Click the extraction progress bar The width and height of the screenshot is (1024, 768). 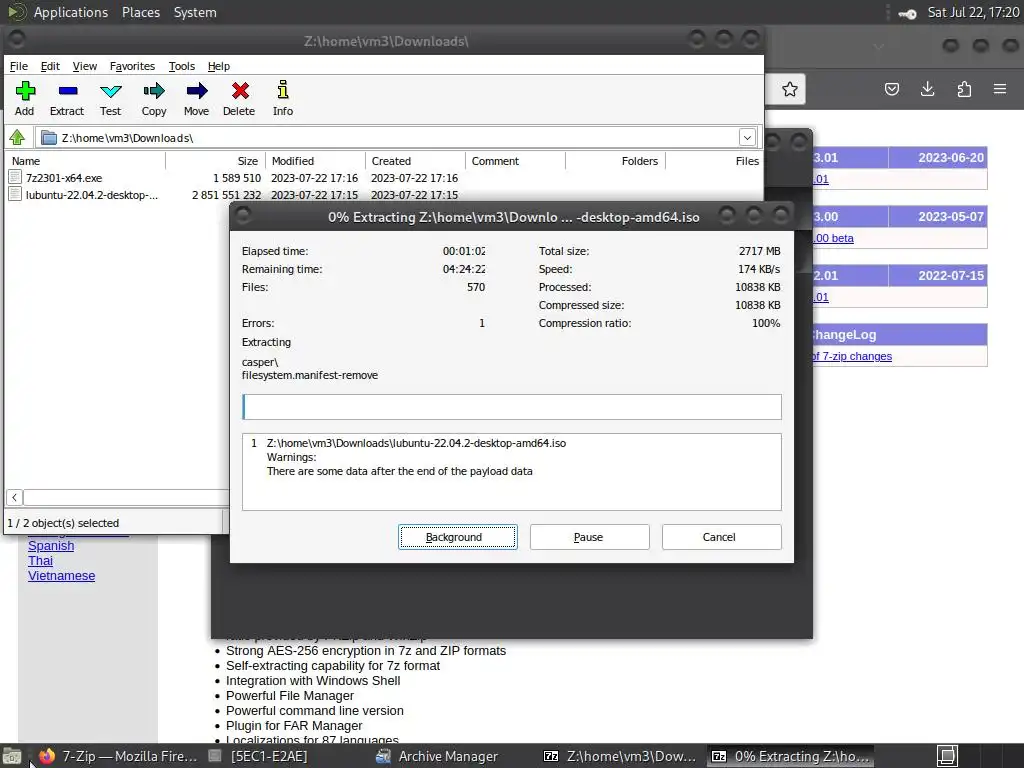pyautogui.click(x=511, y=407)
